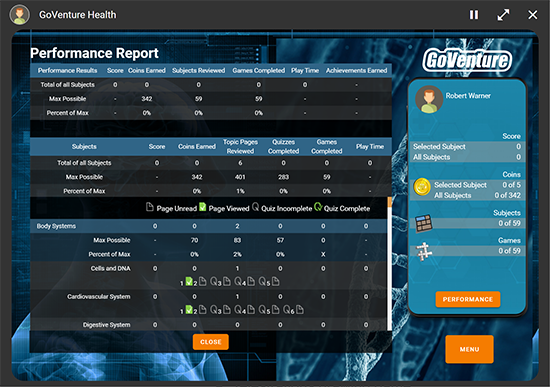Screen dimensions: 550x387
Task: Click the Quiz Incomplete legend icon
Action: (255, 207)
